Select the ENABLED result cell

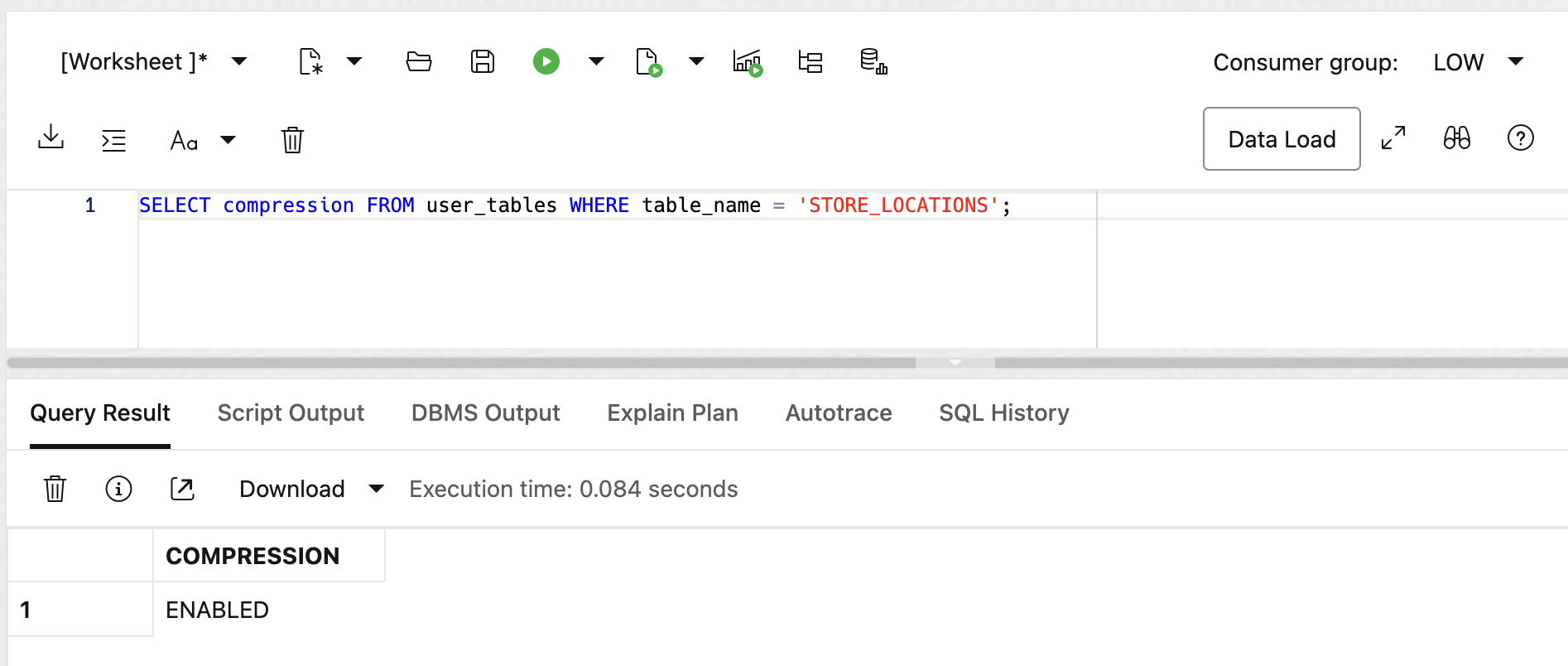point(269,610)
